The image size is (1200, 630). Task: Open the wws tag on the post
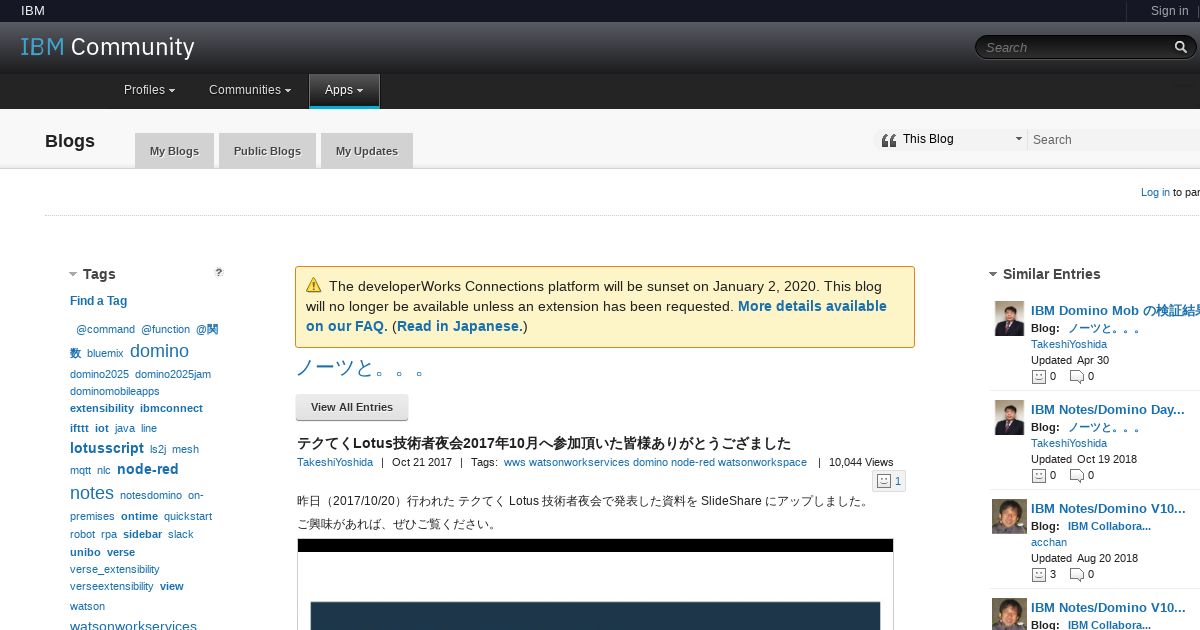(x=514, y=462)
